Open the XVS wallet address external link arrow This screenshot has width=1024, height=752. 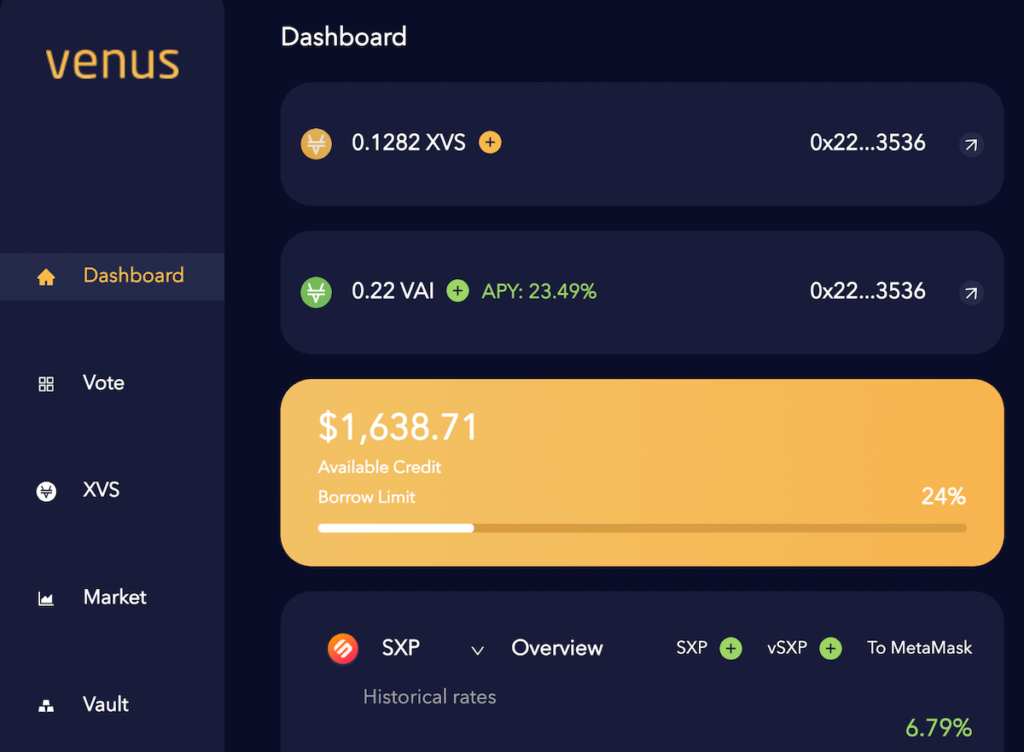coord(971,144)
